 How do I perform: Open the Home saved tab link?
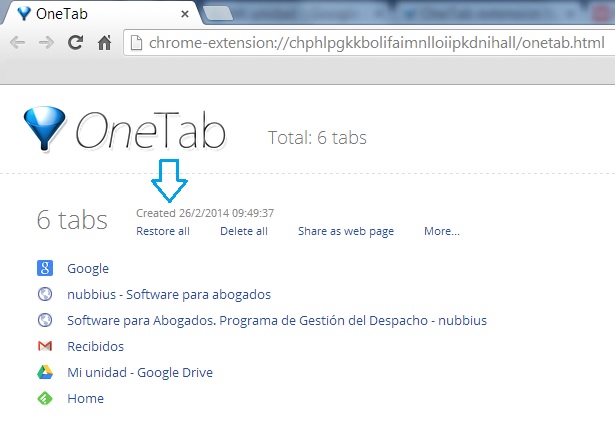tap(86, 399)
